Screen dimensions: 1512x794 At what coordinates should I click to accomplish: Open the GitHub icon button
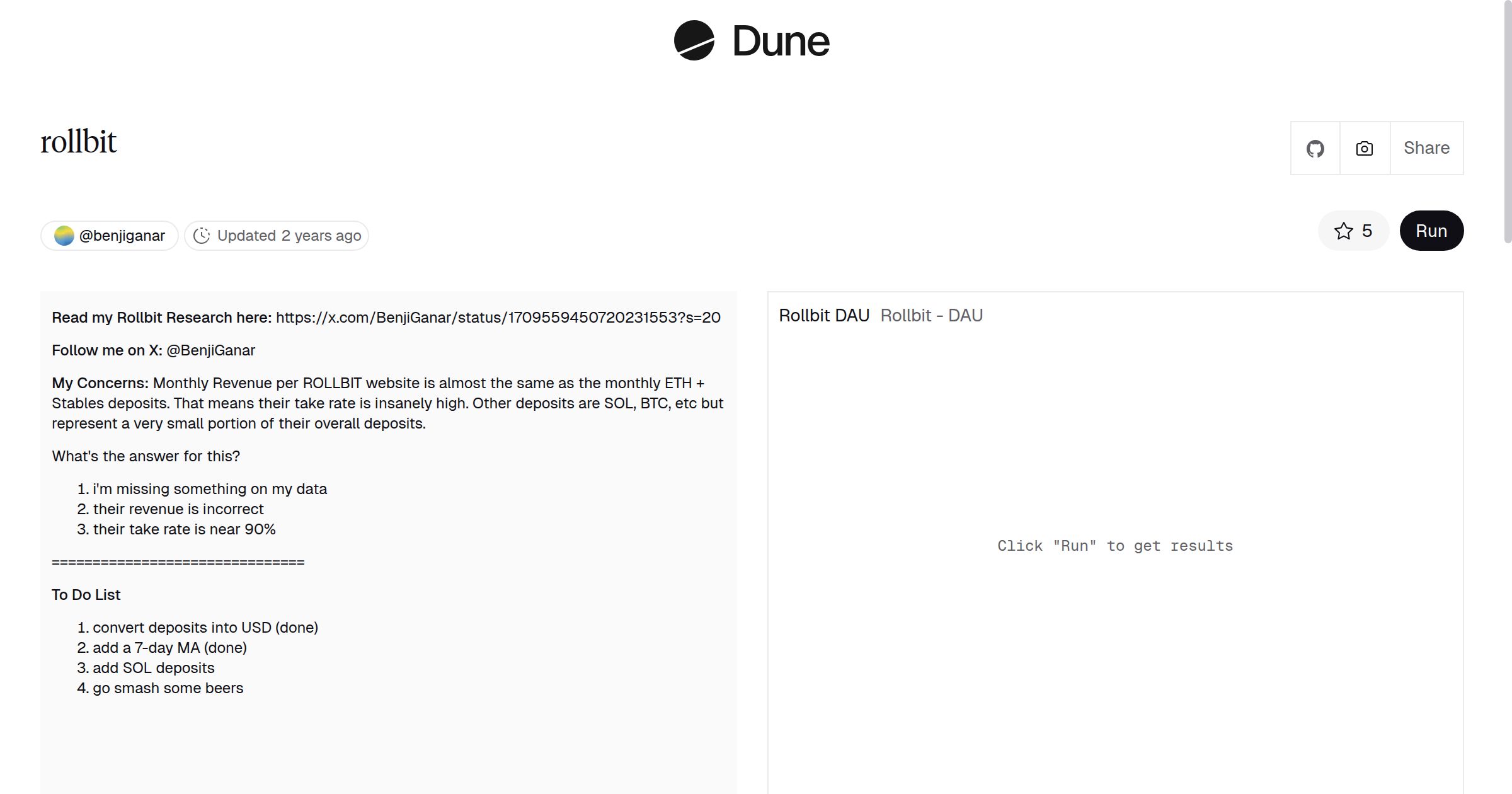1315,149
